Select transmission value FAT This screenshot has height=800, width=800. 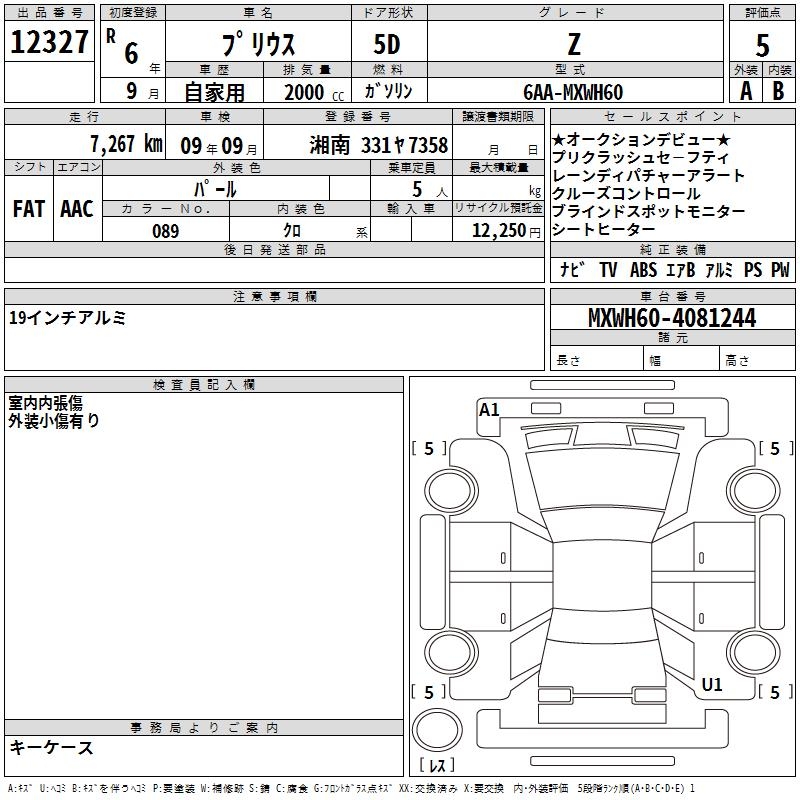[x=29, y=209]
